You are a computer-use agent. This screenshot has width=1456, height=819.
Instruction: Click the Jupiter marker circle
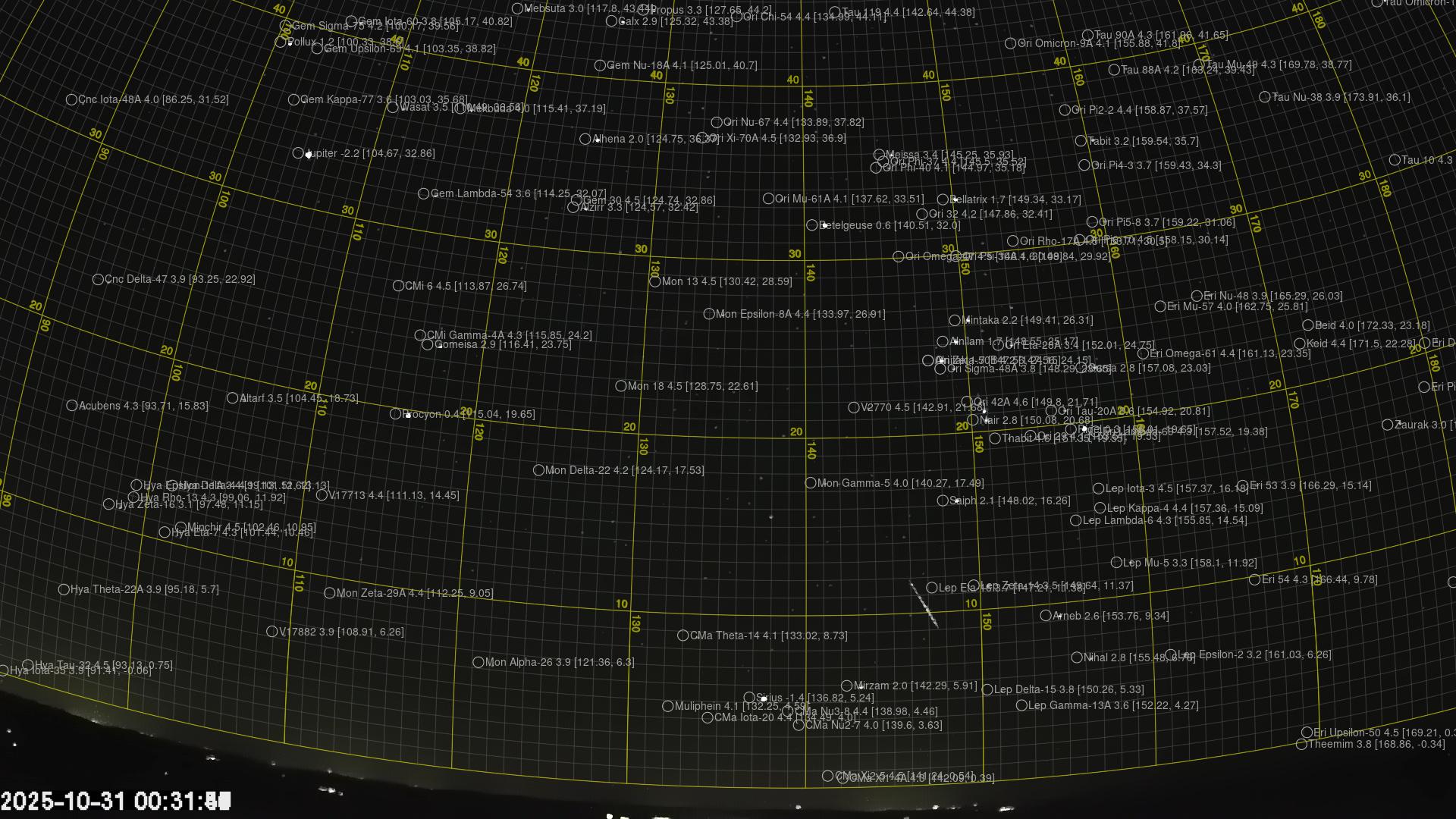tap(298, 153)
